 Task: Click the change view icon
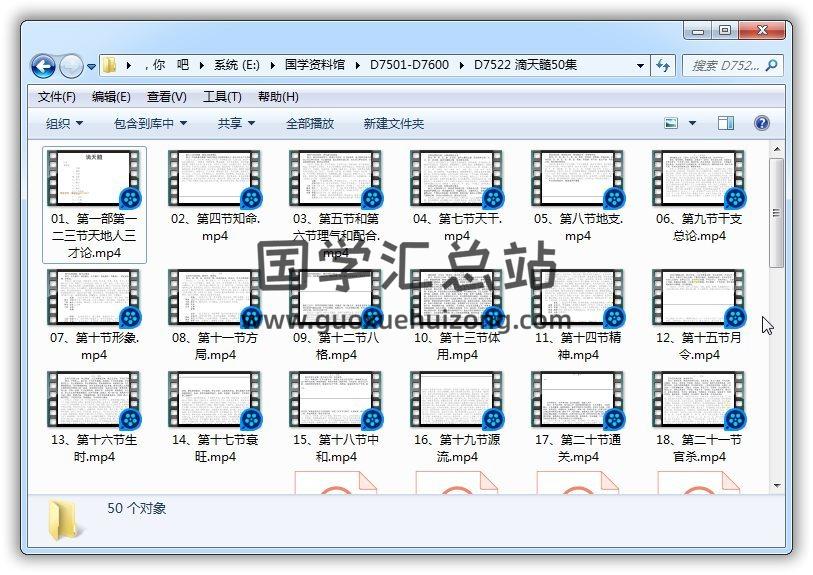[672, 123]
